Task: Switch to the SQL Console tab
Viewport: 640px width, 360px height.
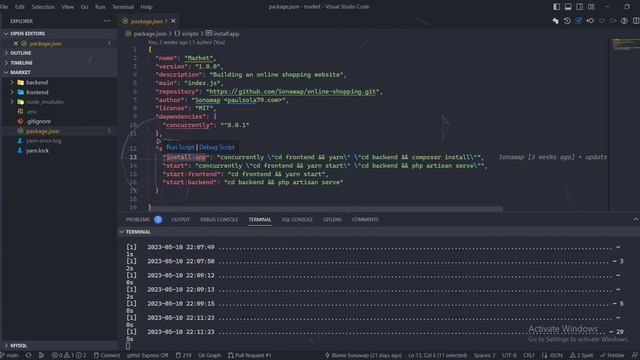Action: [x=297, y=220]
